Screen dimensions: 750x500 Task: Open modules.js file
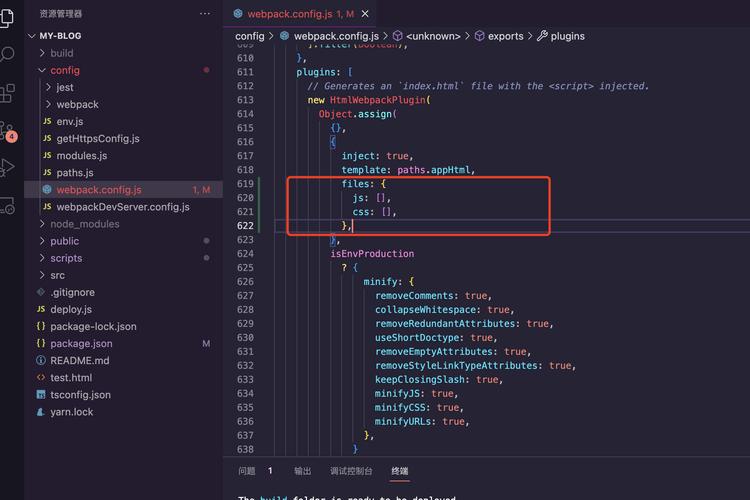click(x=81, y=156)
